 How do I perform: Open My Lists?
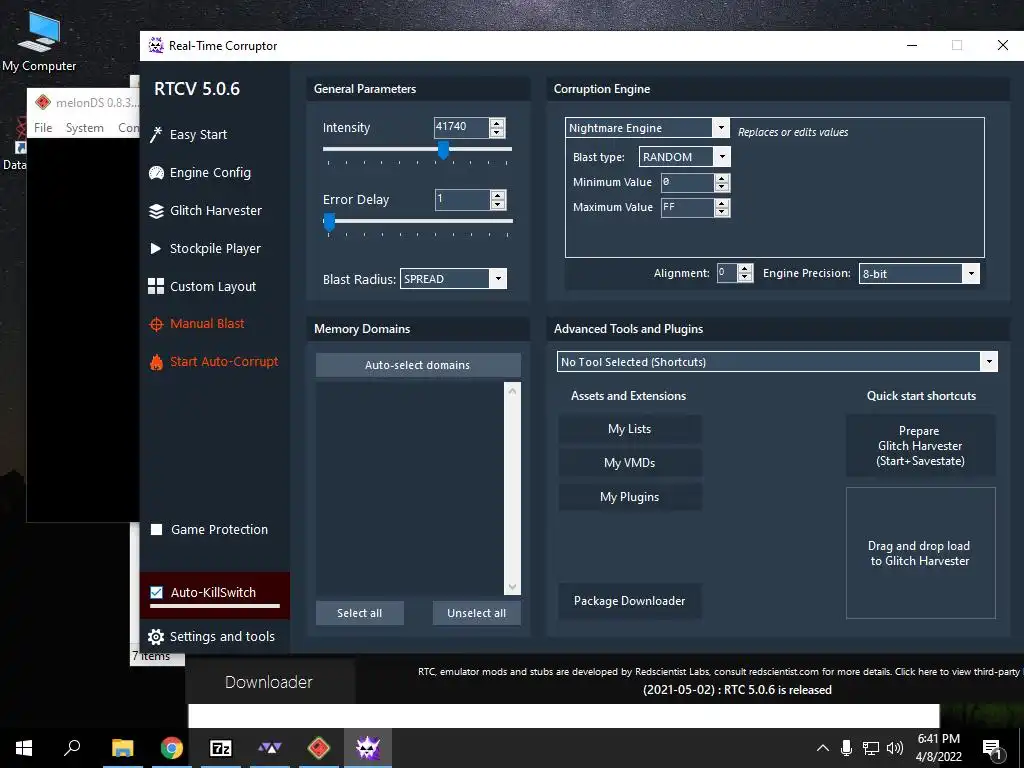click(x=630, y=429)
